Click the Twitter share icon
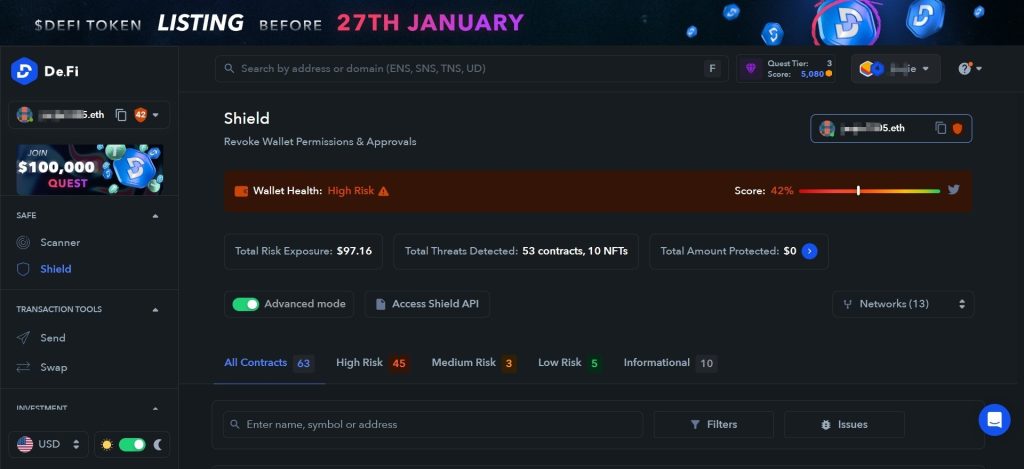1024x469 pixels. (x=954, y=190)
